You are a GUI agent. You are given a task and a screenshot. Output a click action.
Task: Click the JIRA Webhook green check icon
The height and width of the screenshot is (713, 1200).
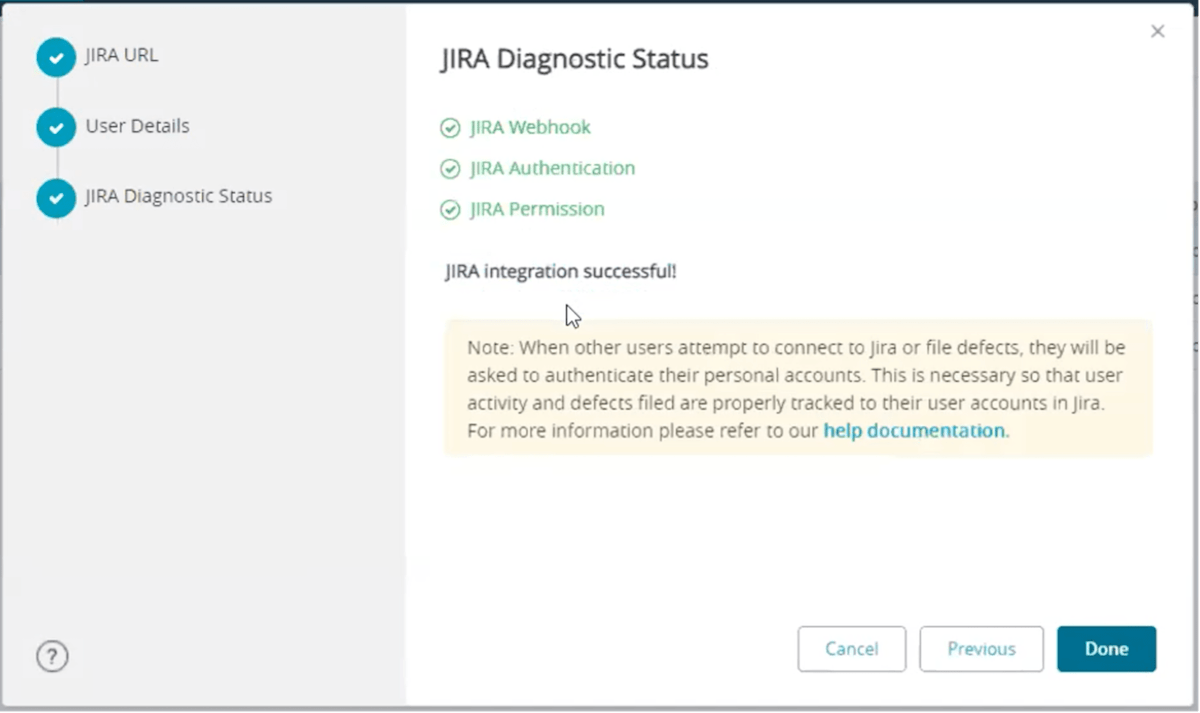(450, 128)
